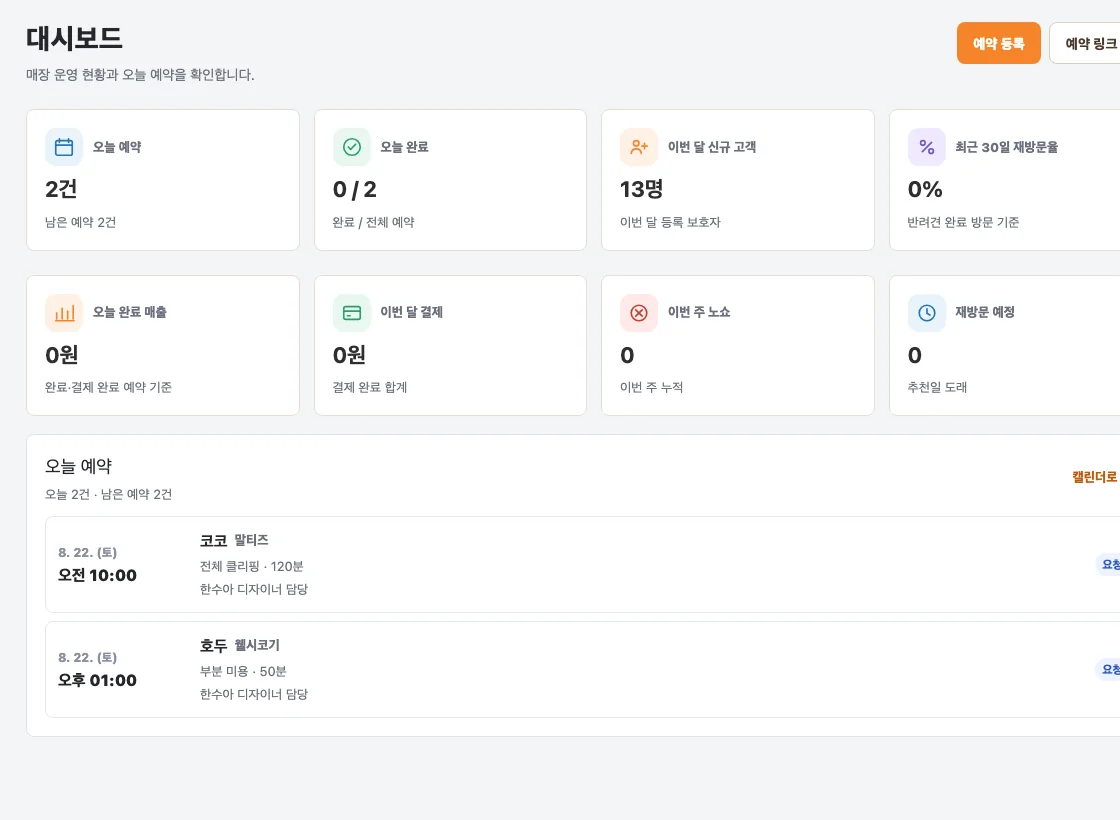
Task: Click the 최근 30일 재방문율 label
Action: coord(1006,147)
